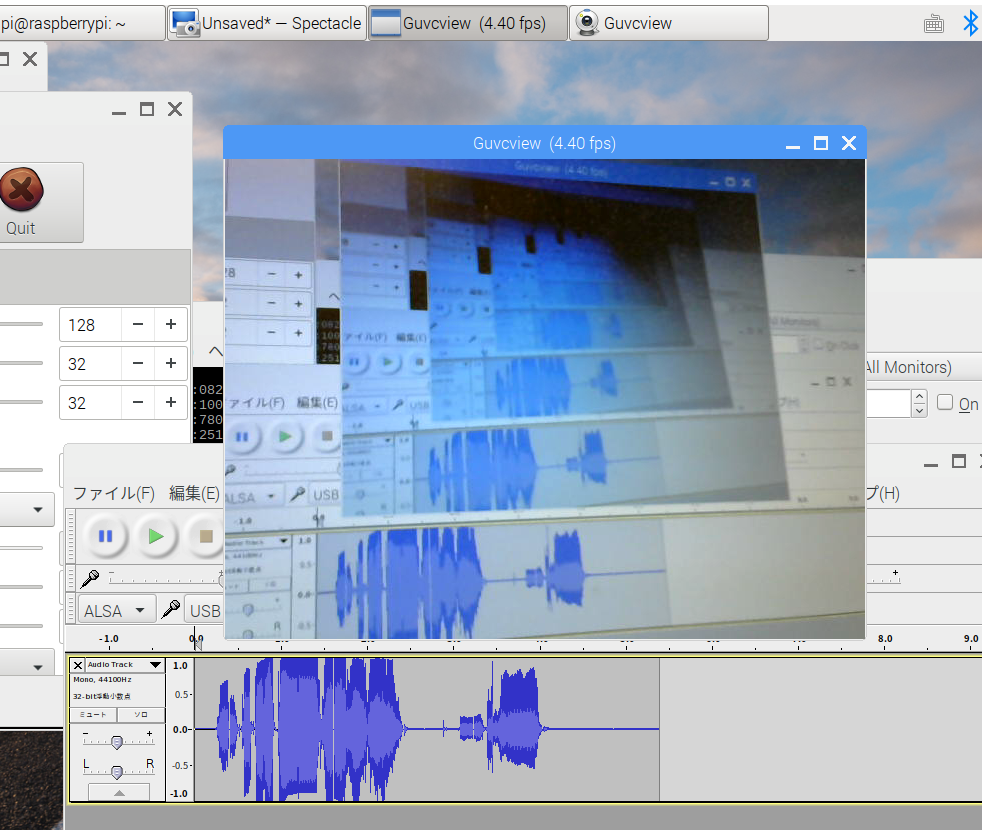This screenshot has width=982, height=830.
Task: Open the Guvcview dropdown beside Audacity's ファイル menu
Action: click(x=27, y=509)
